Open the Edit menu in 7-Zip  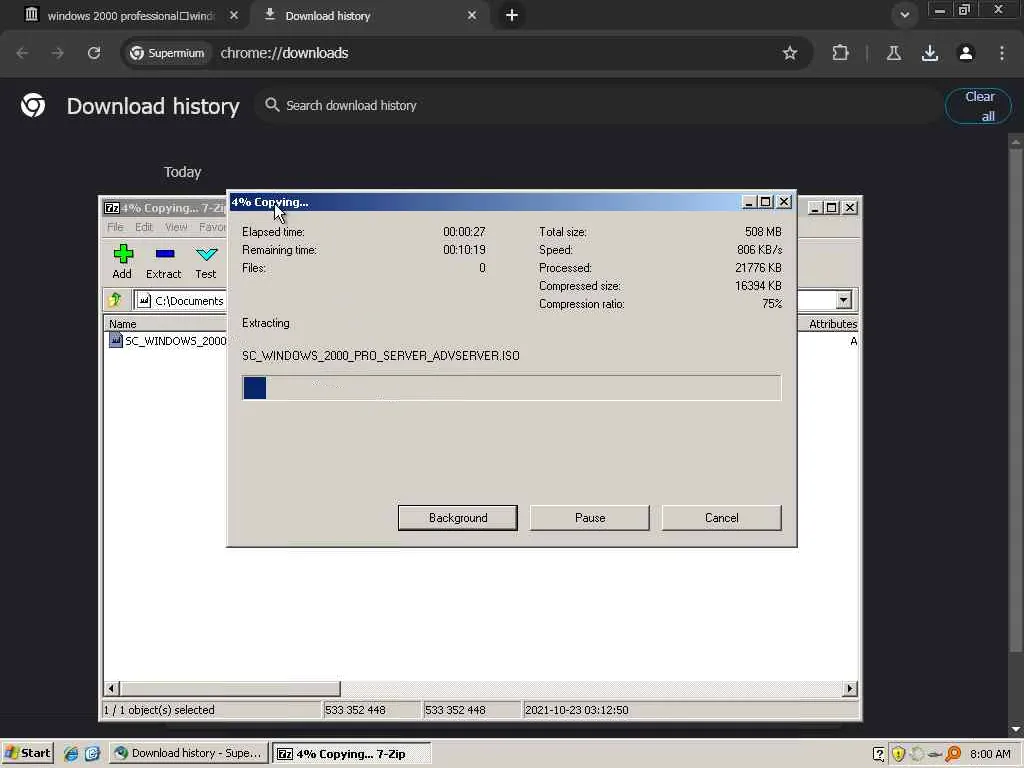pyautogui.click(x=144, y=227)
